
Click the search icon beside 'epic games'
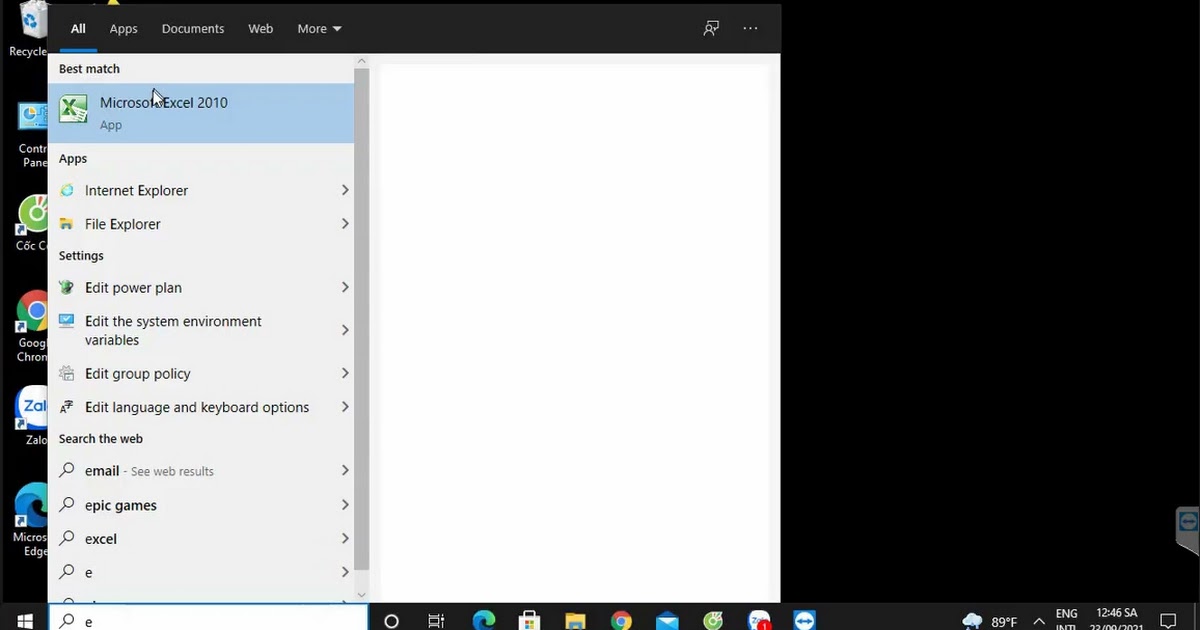[67, 504]
